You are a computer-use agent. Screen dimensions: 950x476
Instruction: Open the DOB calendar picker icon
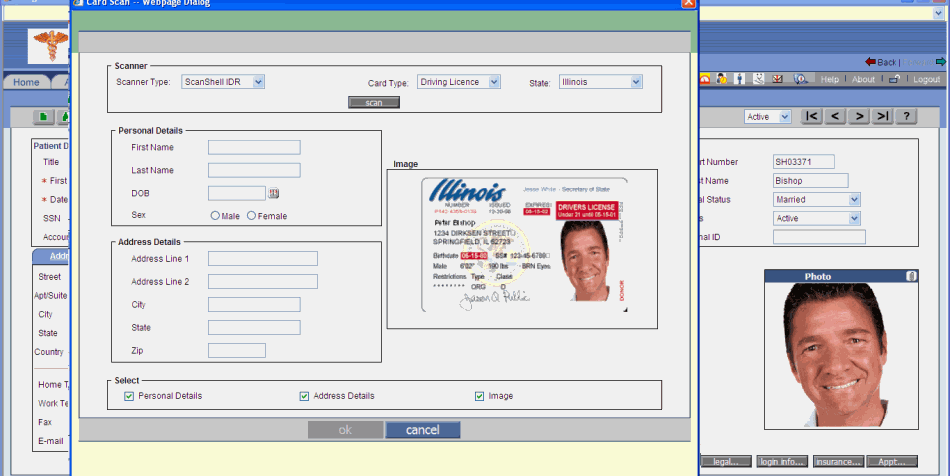273,193
